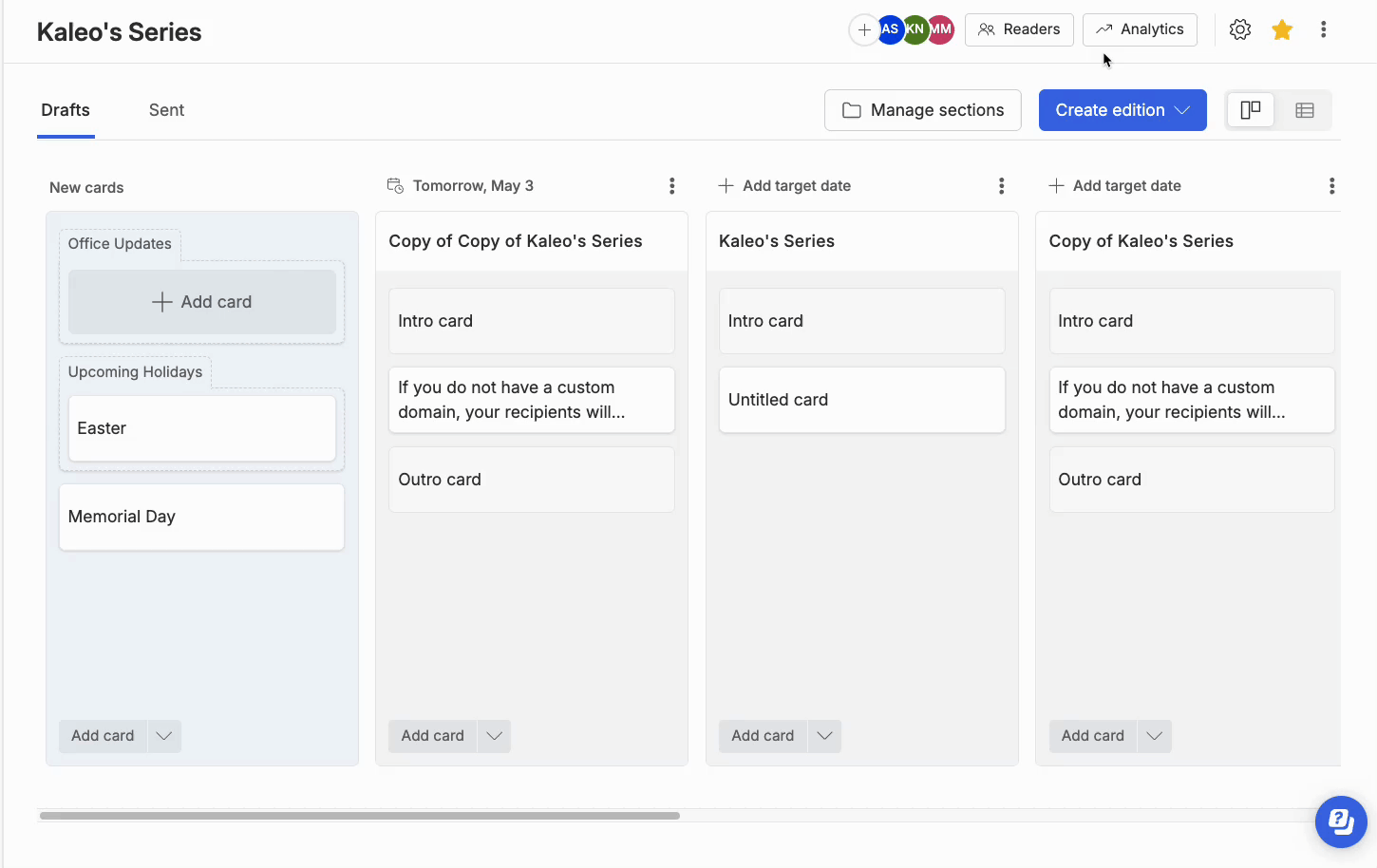Select the Office Updates section label
1377x868 pixels.
coord(120,244)
